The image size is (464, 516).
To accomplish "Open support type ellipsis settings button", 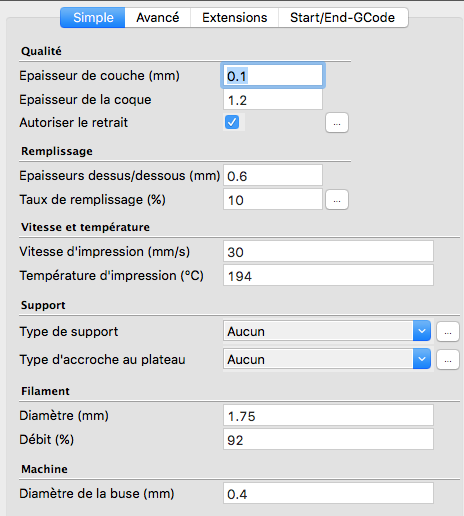I will [x=448, y=331].
